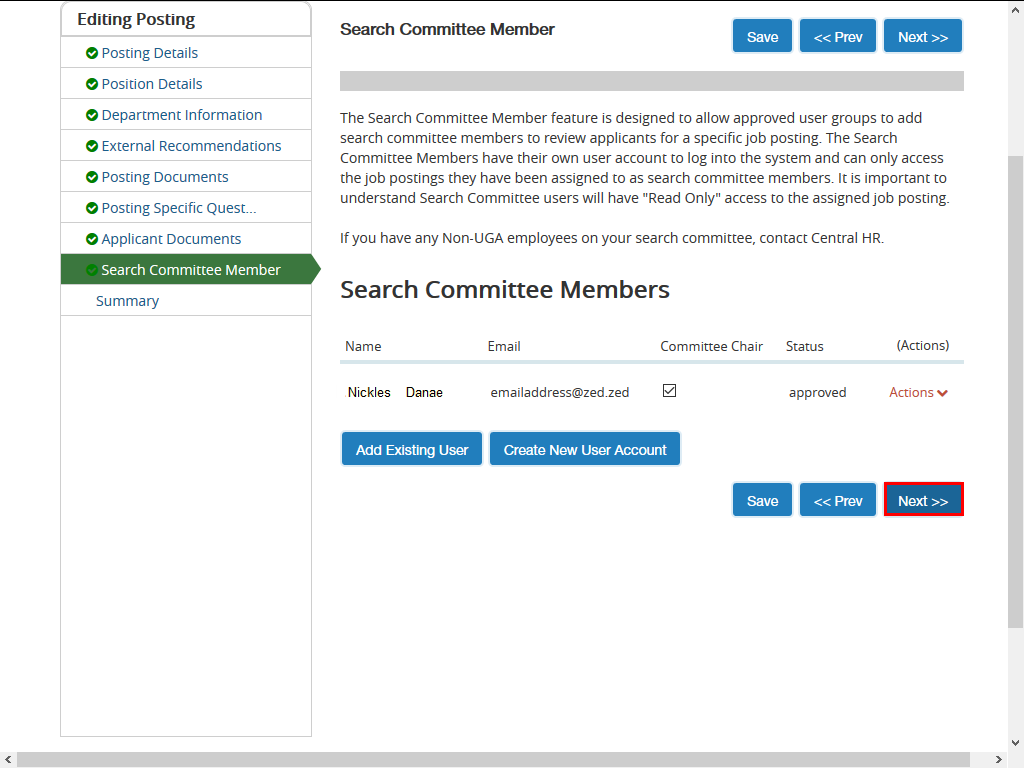This screenshot has width=1024, height=768.
Task: Open the Summary section in sidebar
Action: [127, 301]
